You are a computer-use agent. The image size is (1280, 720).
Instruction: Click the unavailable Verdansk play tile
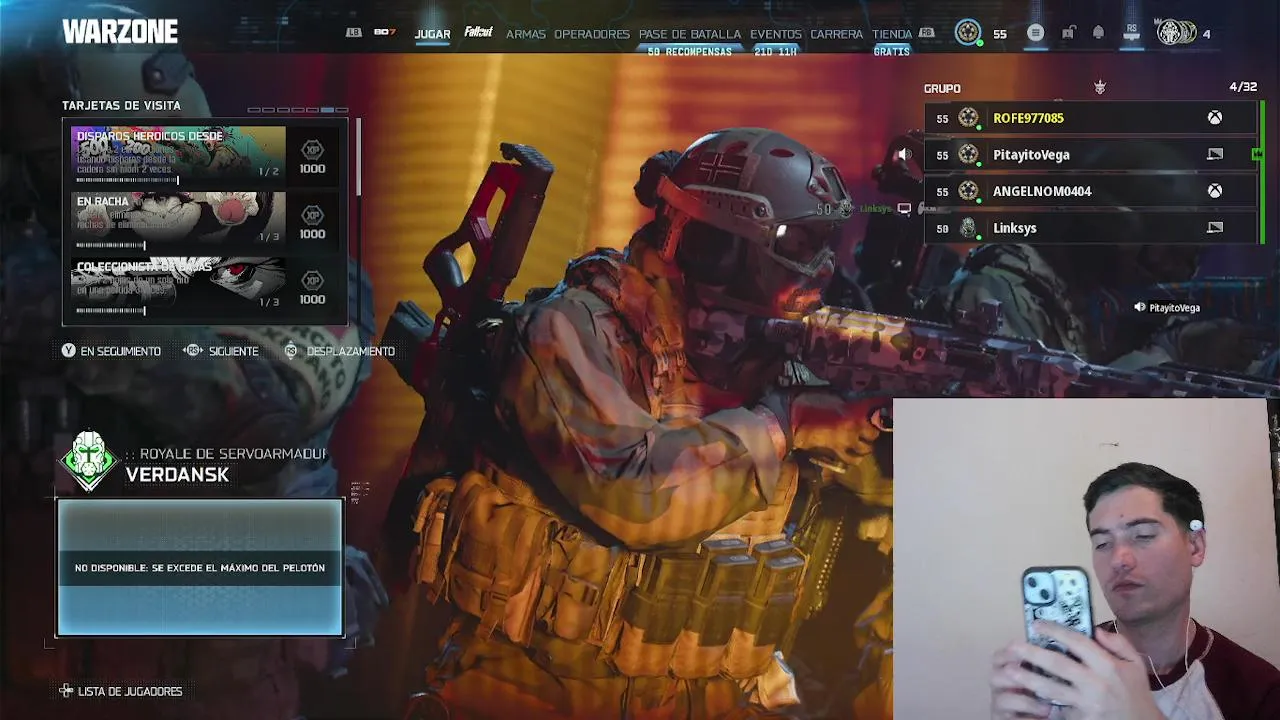click(x=200, y=568)
